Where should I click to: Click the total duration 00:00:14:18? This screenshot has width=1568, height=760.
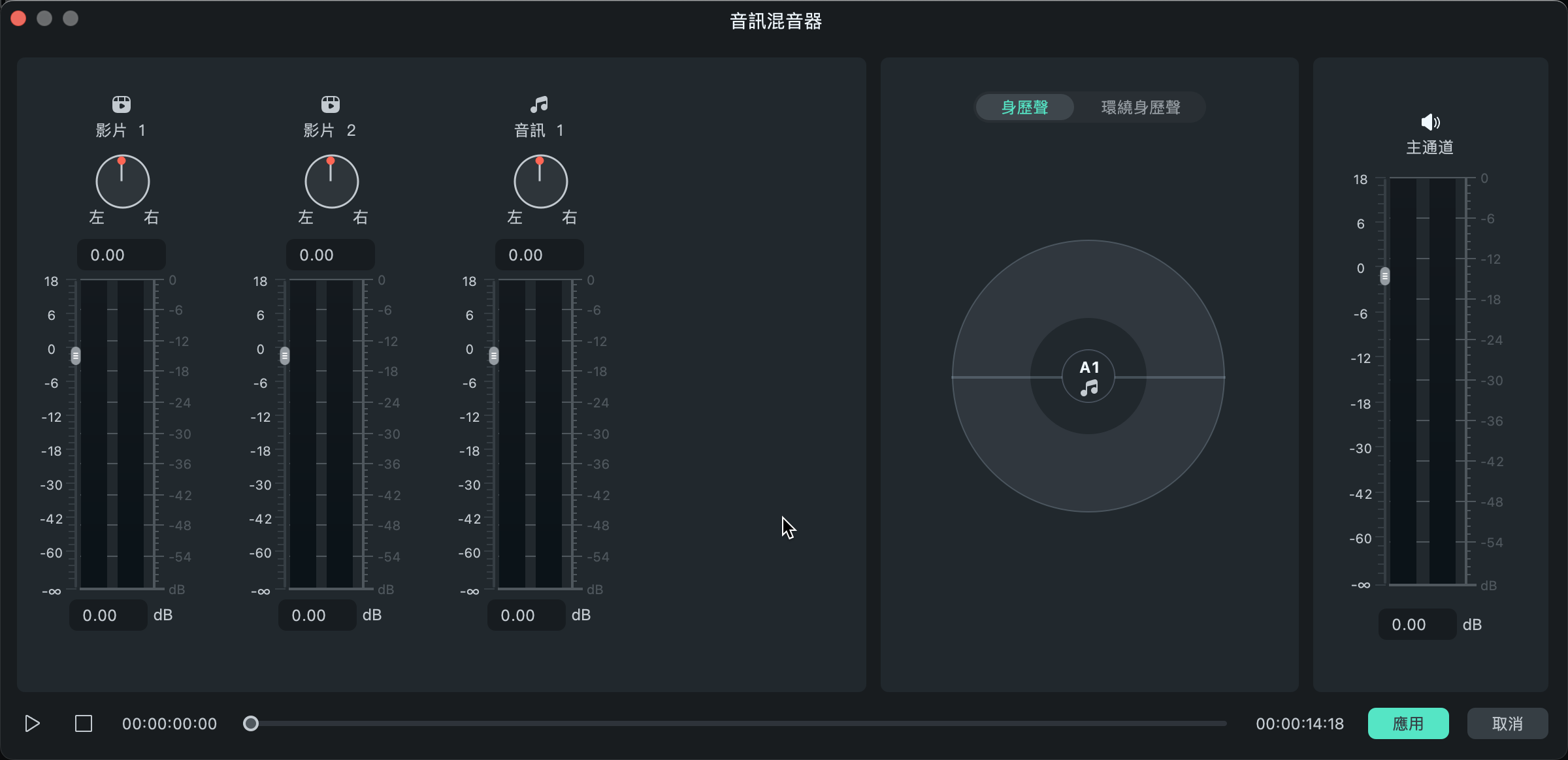(x=1300, y=723)
